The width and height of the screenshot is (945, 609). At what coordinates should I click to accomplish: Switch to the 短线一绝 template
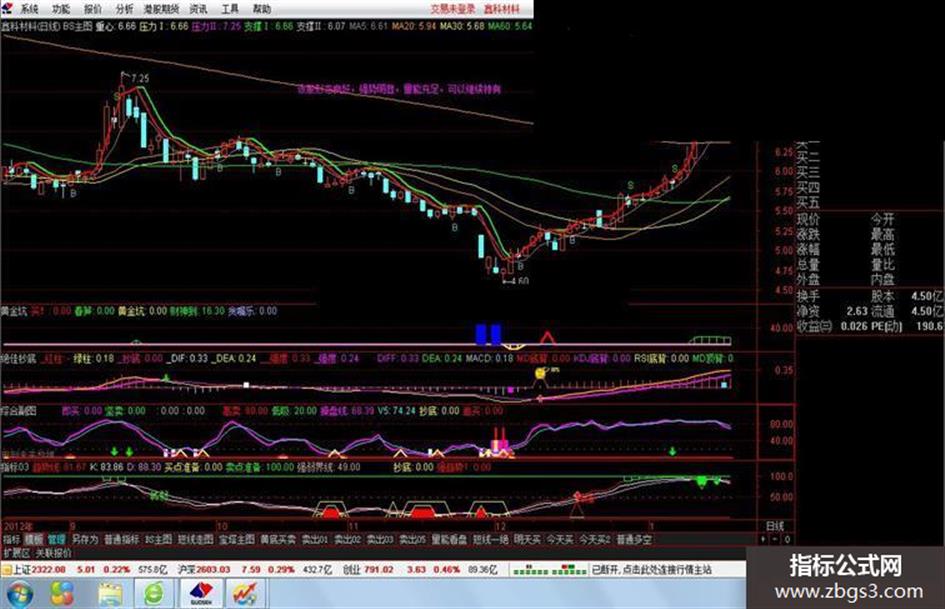[x=491, y=539]
